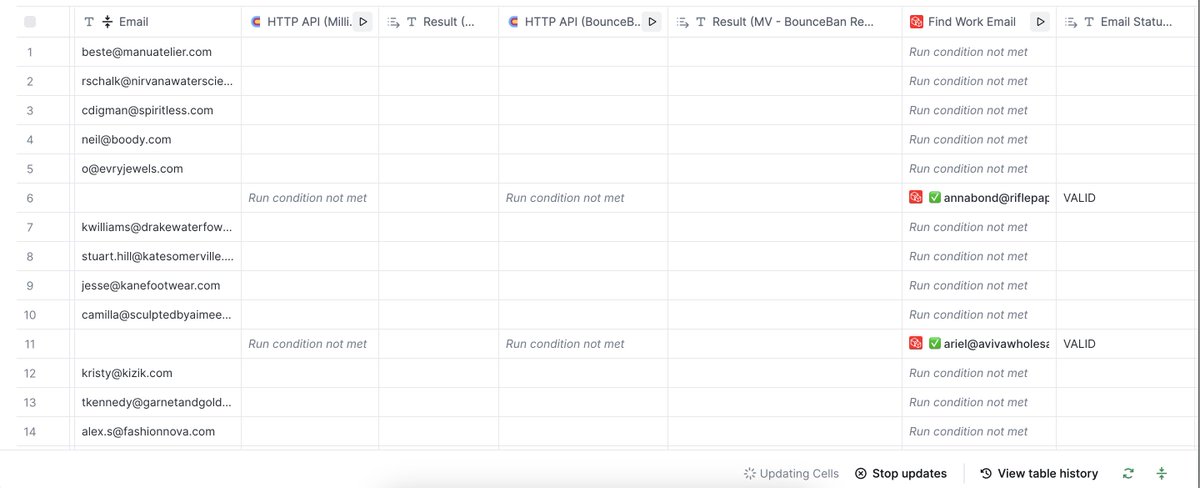
Task: Click ariel@avivawholesa found email cell
Action: tap(979, 344)
